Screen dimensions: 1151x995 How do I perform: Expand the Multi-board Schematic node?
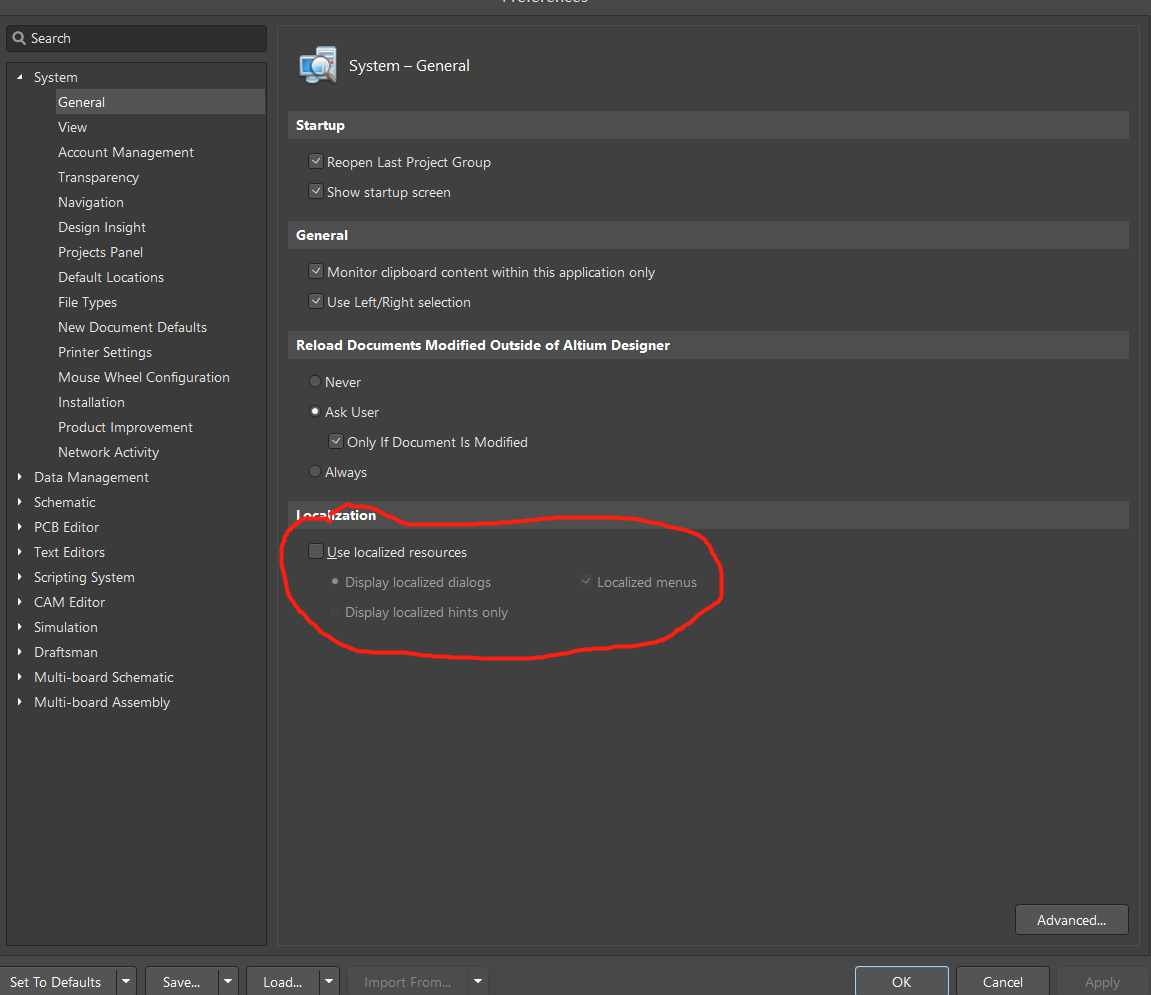pos(20,677)
